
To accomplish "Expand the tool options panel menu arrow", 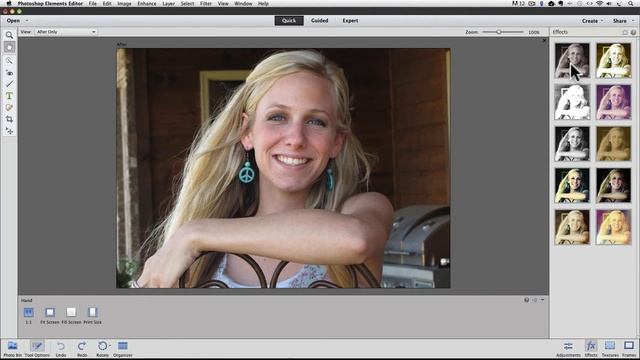I will [542, 300].
